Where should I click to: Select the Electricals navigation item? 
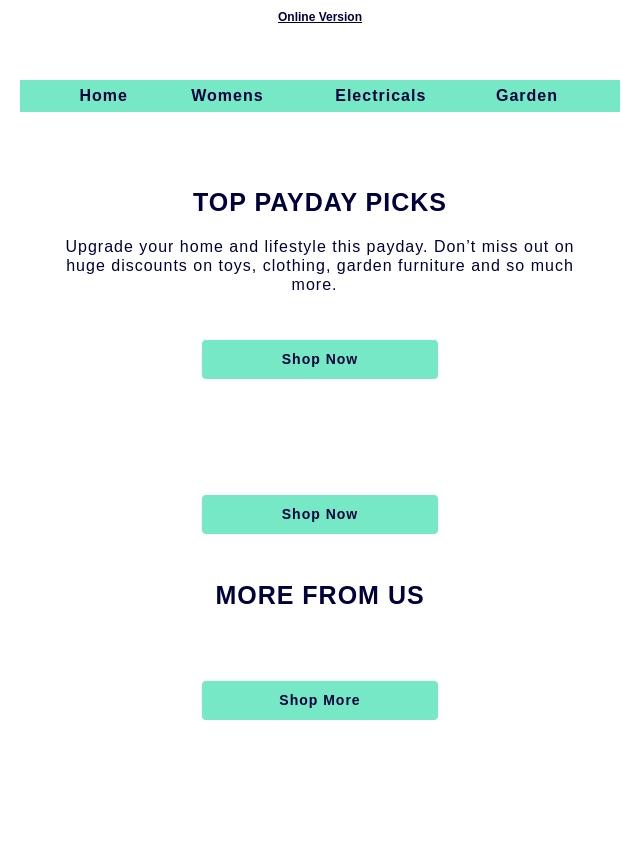[380, 95]
